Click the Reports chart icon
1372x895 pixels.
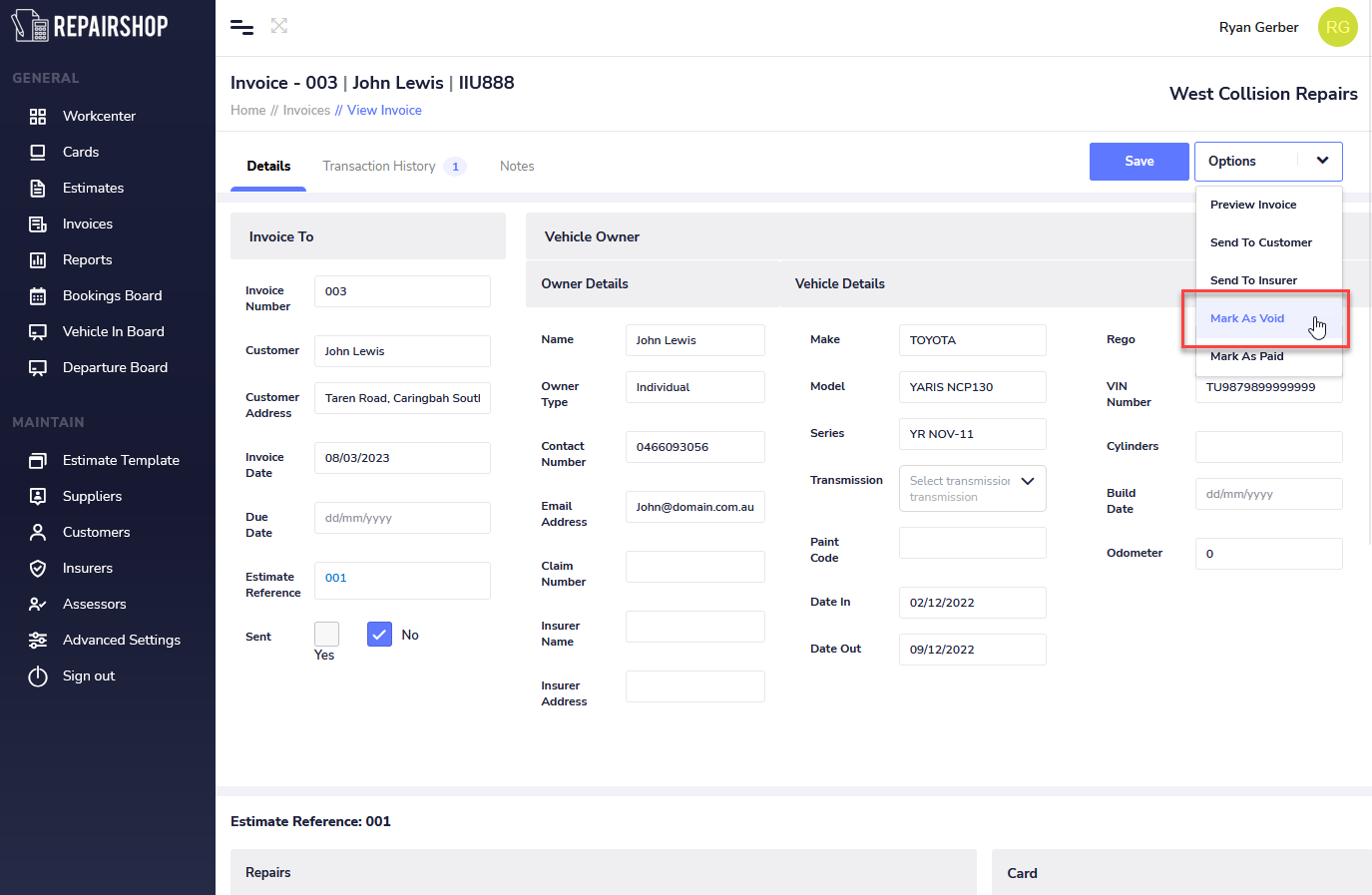pyautogui.click(x=38, y=260)
